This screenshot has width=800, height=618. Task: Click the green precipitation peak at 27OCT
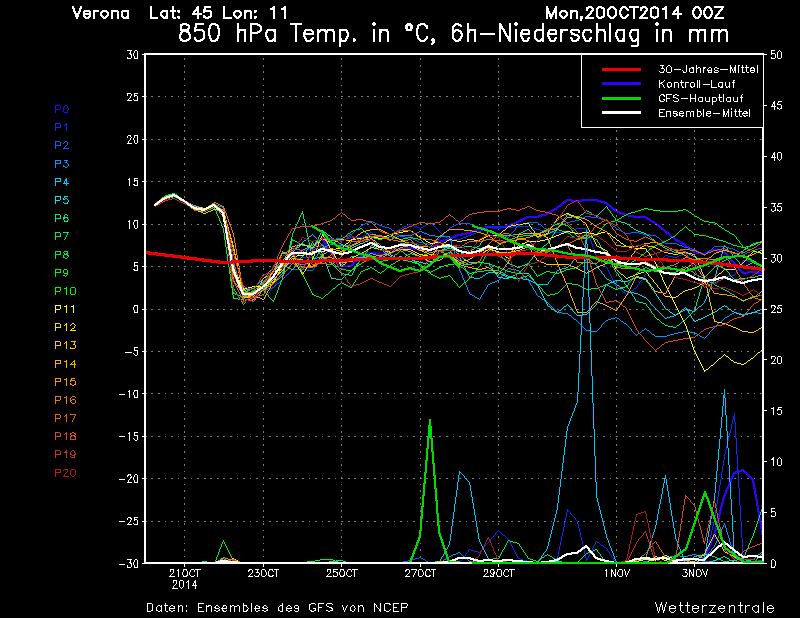430,421
